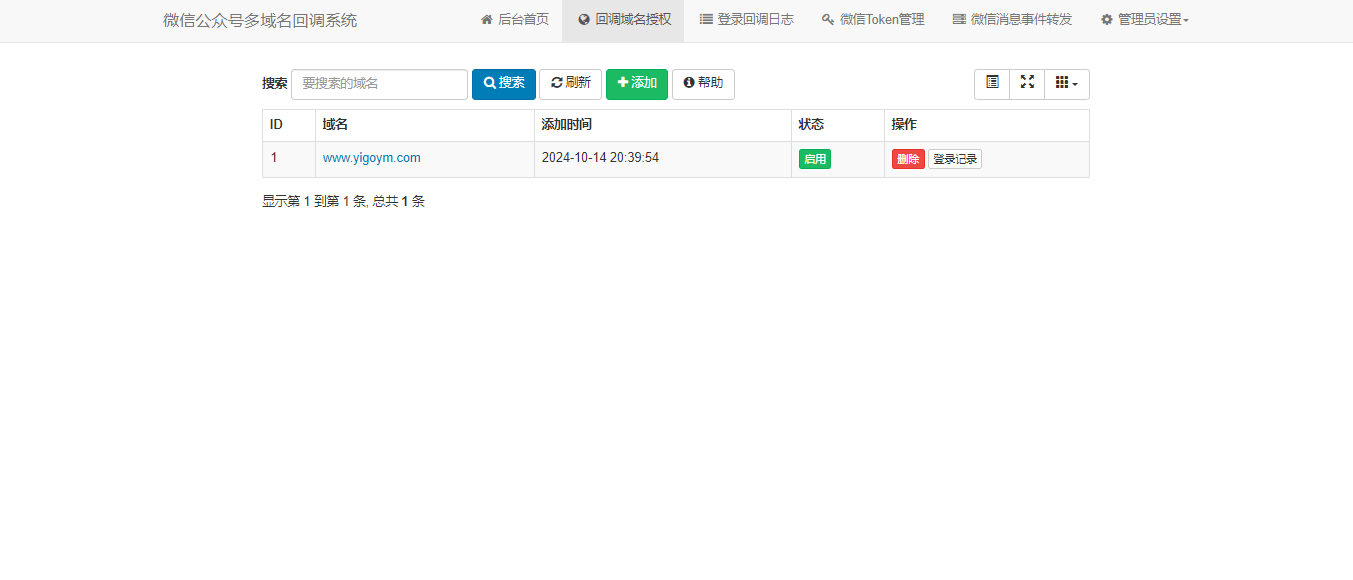The height and width of the screenshot is (580, 1353).
Task: Open the www.yigoym.com domain link
Action: point(371,157)
